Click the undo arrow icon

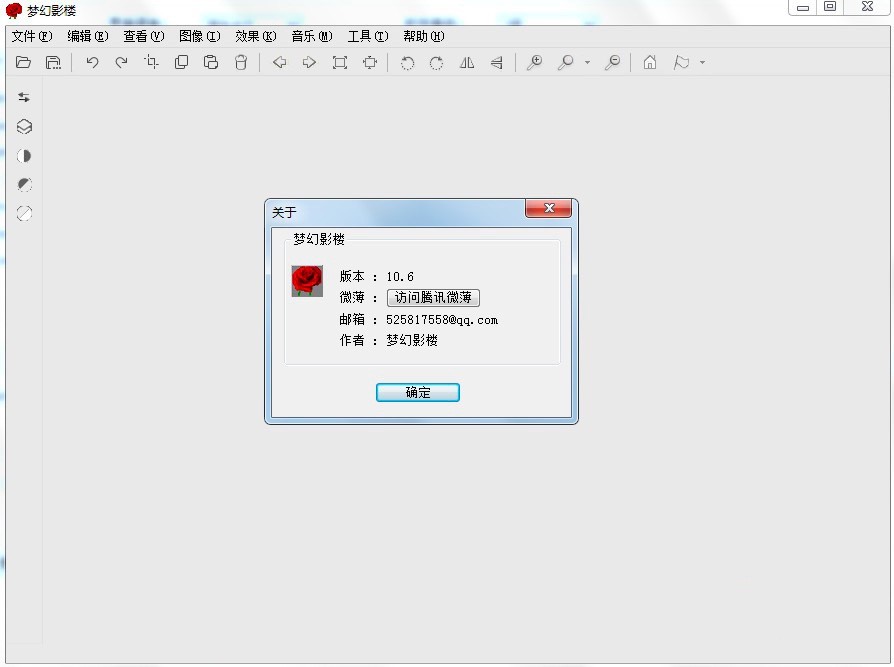[x=92, y=62]
